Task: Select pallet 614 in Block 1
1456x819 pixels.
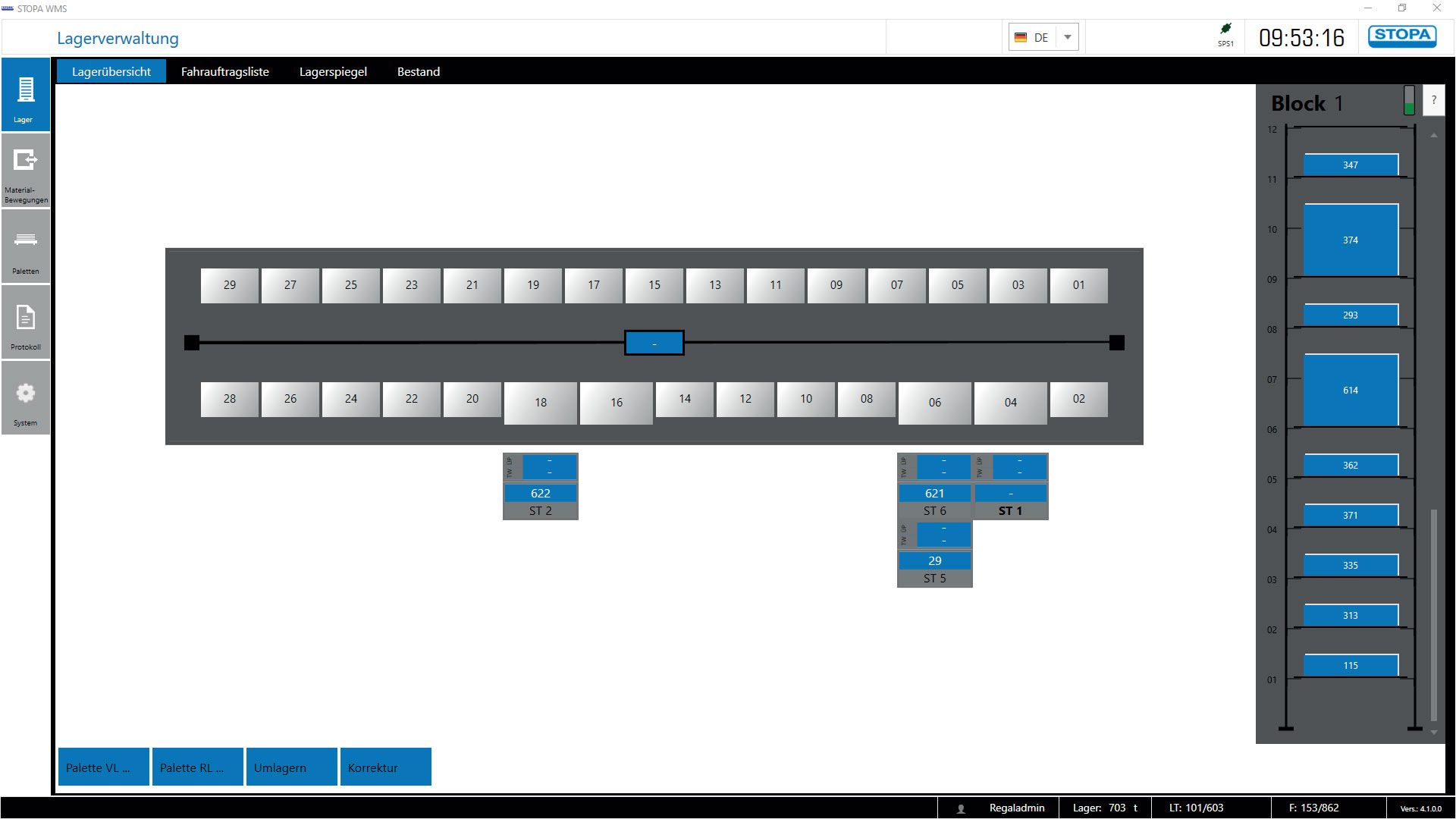Action: click(1350, 390)
